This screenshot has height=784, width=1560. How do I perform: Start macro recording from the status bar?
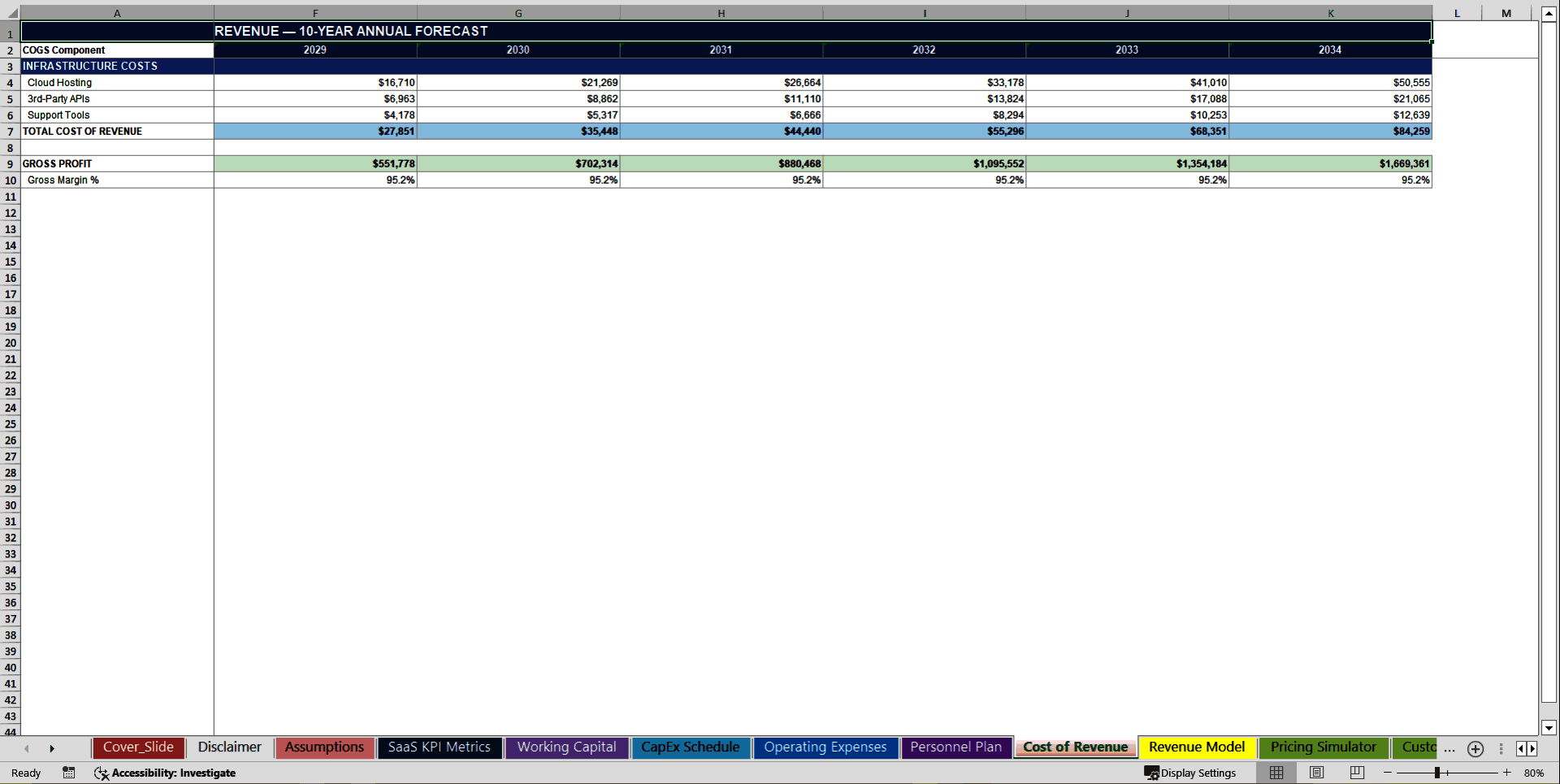(68, 773)
